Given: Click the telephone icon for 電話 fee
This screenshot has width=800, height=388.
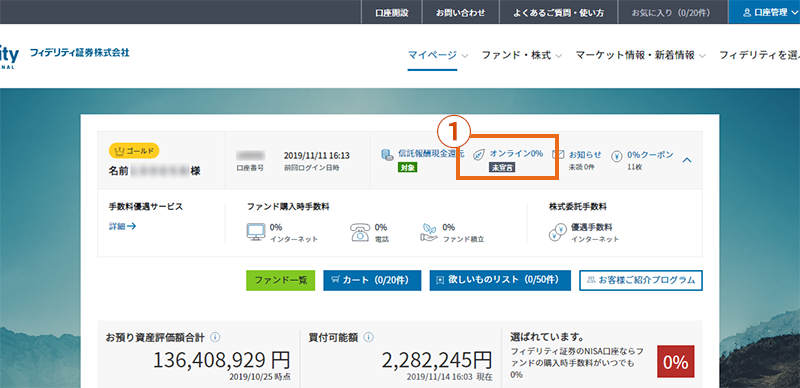Looking at the screenshot, I should [360, 232].
